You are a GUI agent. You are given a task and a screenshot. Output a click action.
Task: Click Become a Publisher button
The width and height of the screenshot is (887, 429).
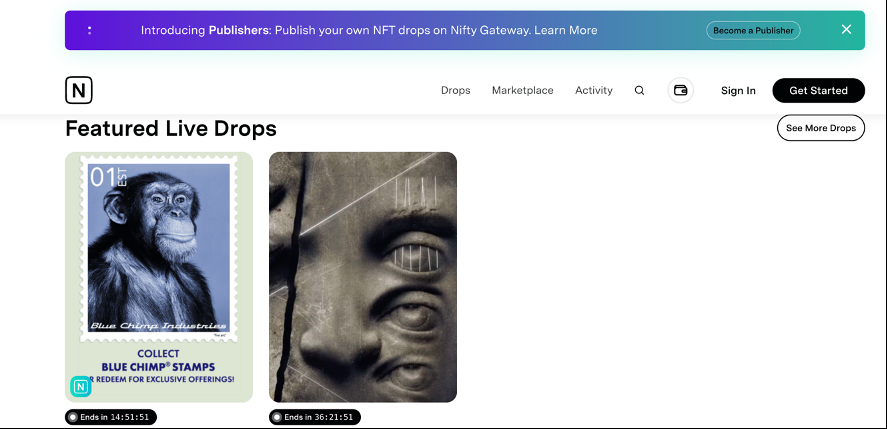tap(753, 31)
